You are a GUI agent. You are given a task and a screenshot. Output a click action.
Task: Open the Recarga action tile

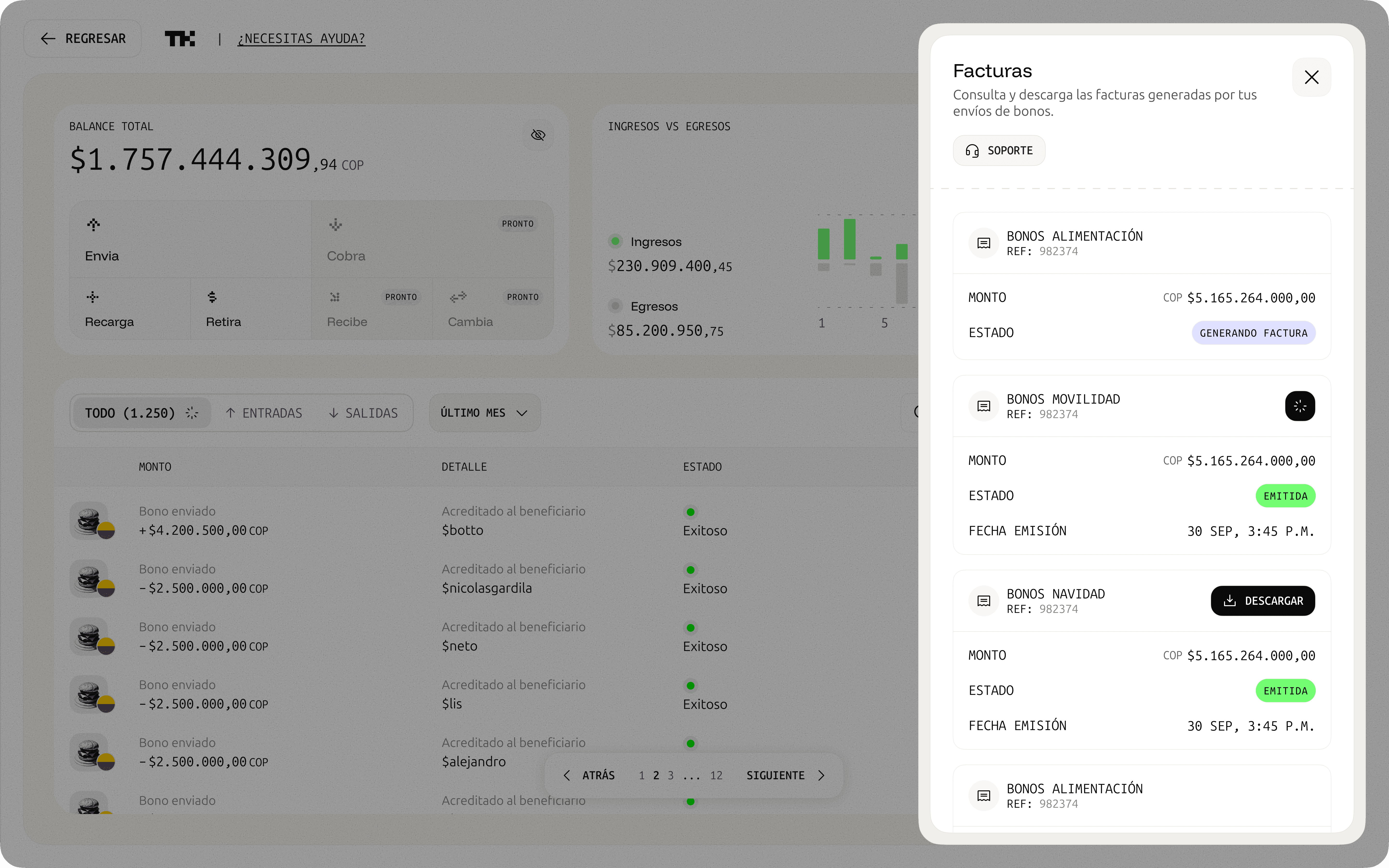[130, 309]
